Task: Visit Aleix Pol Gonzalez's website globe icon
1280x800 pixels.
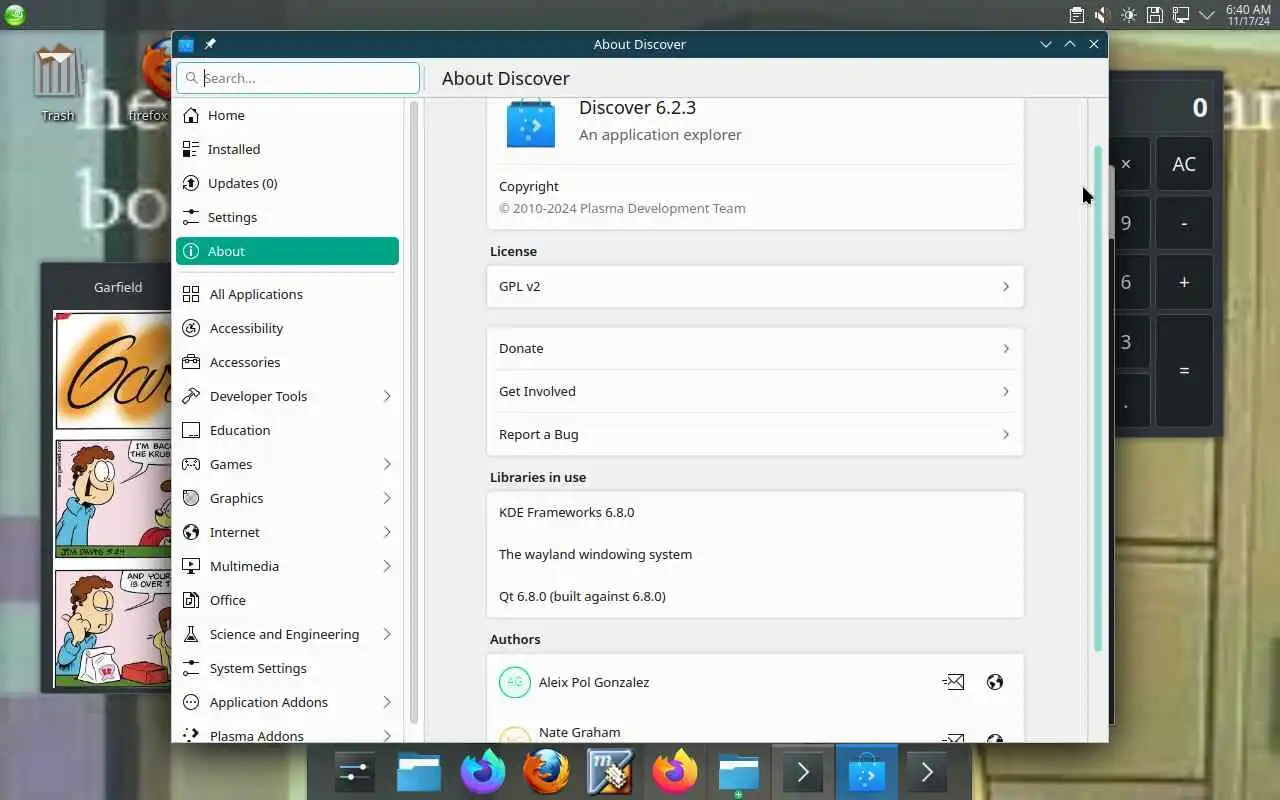Action: pos(994,682)
